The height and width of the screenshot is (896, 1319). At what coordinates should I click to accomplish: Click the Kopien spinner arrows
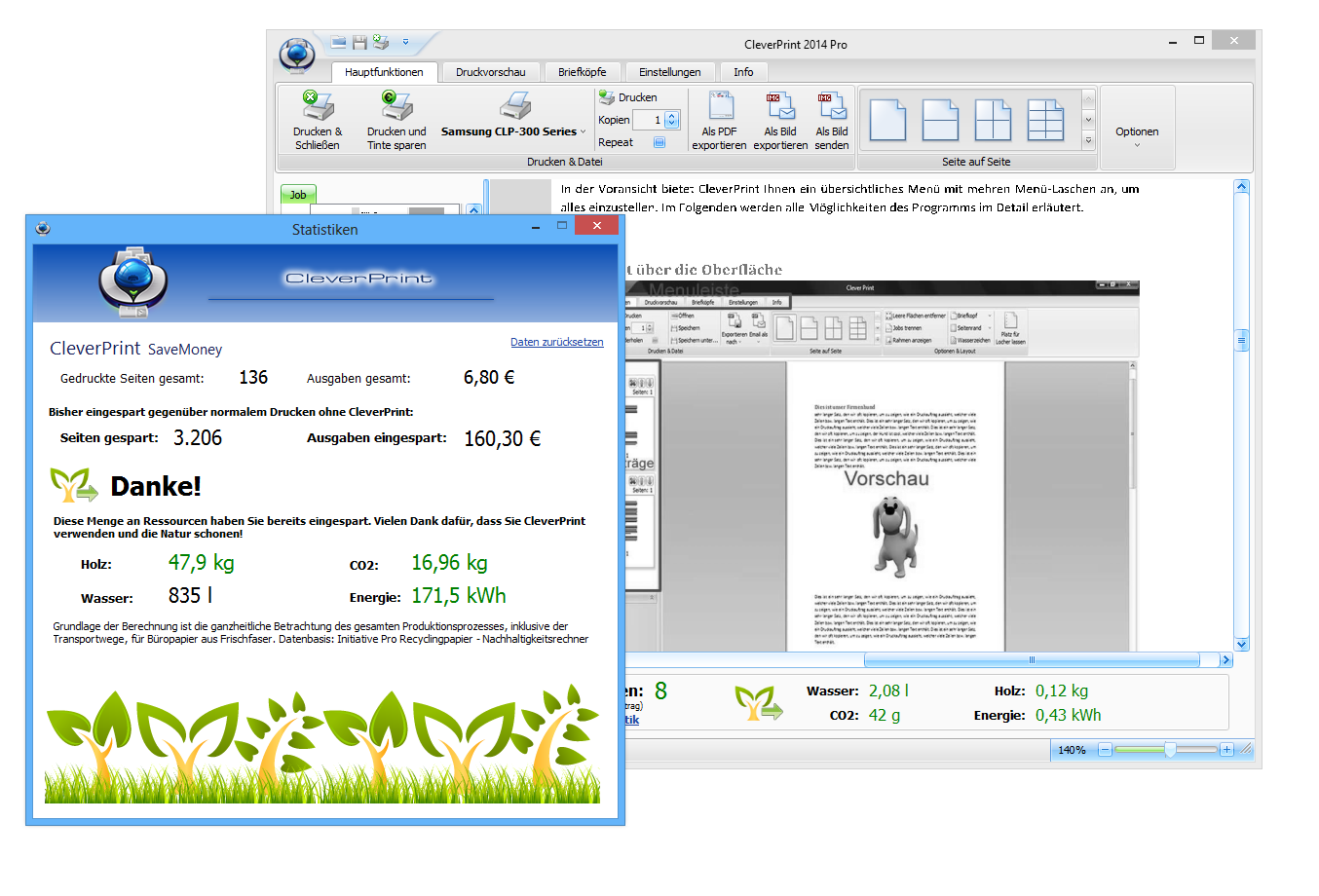(x=672, y=120)
